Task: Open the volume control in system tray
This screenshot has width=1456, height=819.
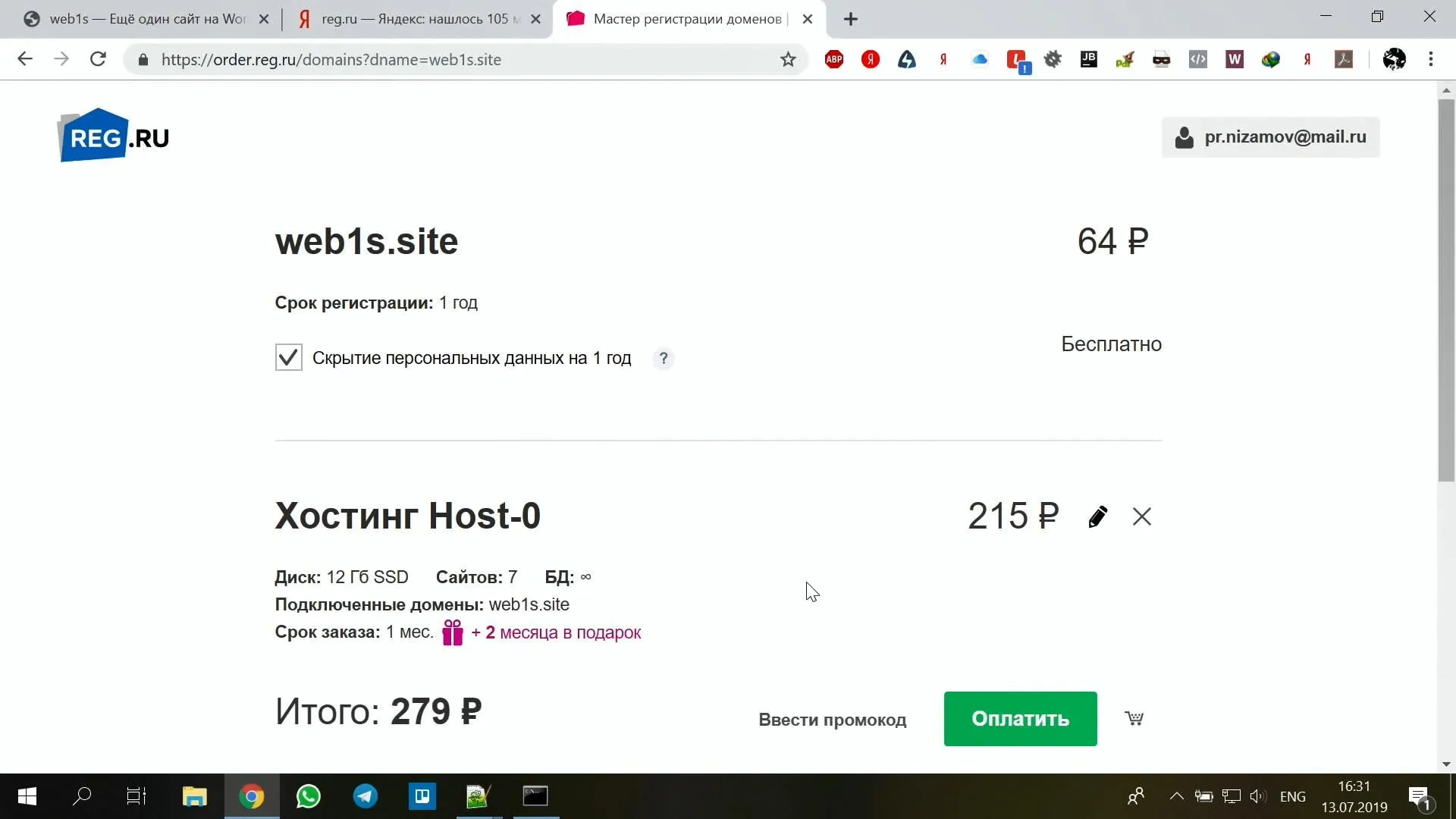Action: pyautogui.click(x=1258, y=796)
